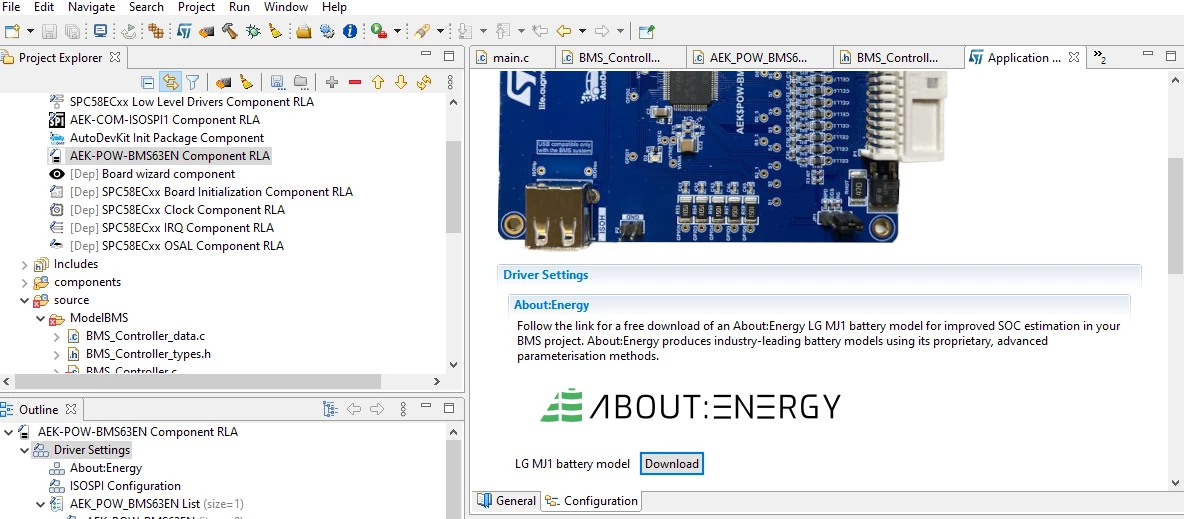Viewport: 1184px width, 519px height.
Task: Click the eye icon beside Board wizard component
Action: [57, 174]
